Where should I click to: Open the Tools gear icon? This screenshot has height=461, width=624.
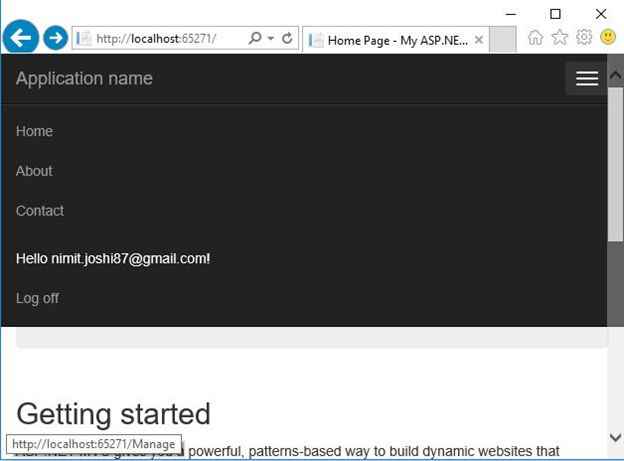[584, 37]
